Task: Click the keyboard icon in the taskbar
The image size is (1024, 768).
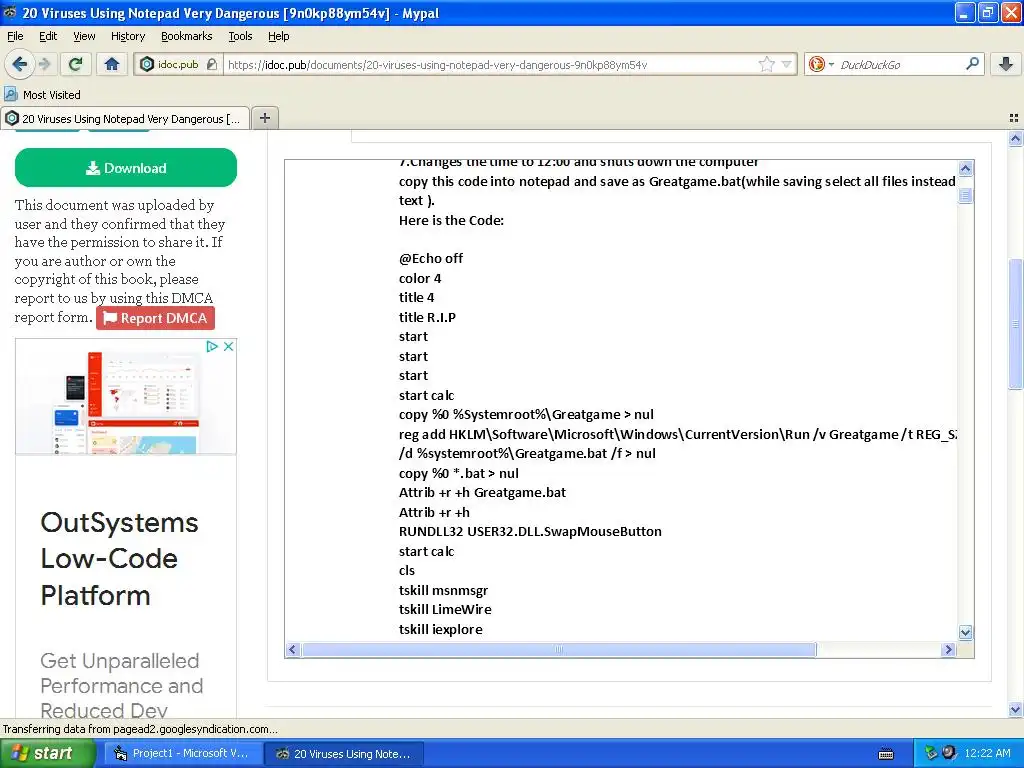Action: (886, 754)
